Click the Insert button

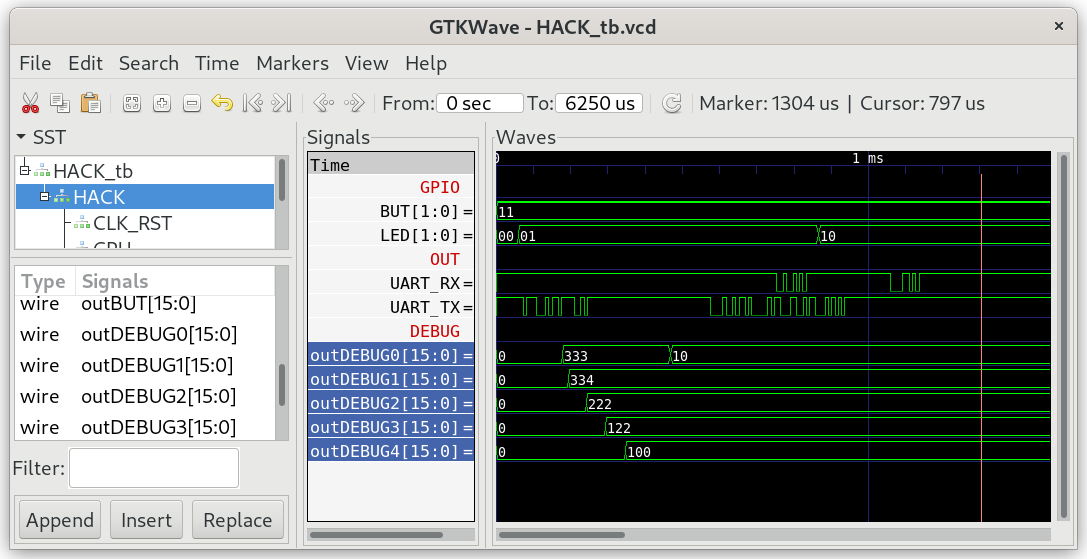146,520
